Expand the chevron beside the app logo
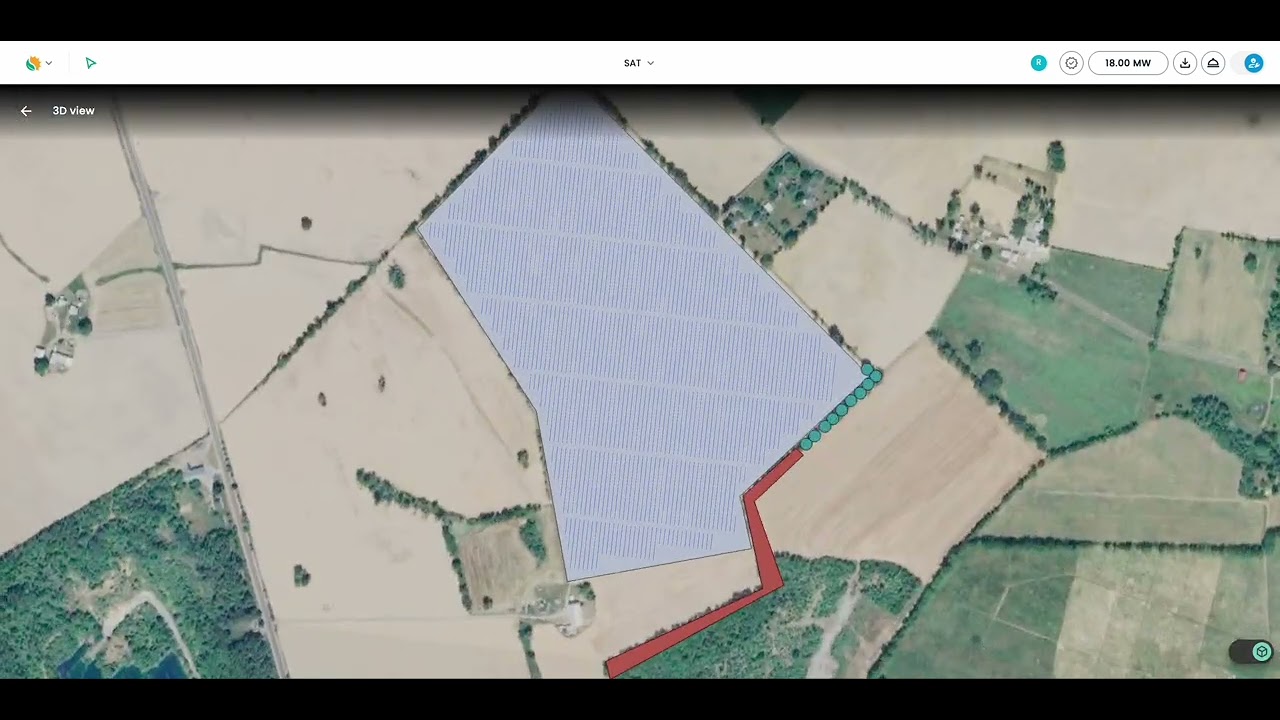 pyautogui.click(x=49, y=63)
